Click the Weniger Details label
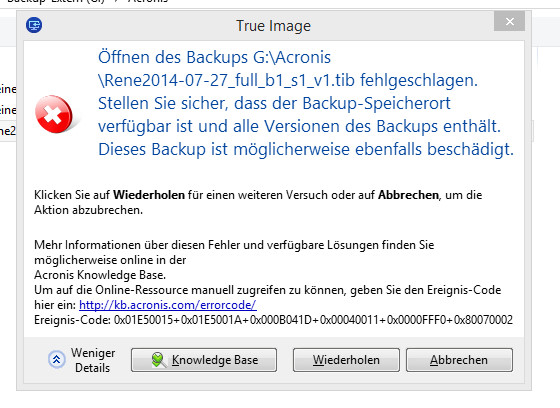560x408 pixels. [93, 360]
